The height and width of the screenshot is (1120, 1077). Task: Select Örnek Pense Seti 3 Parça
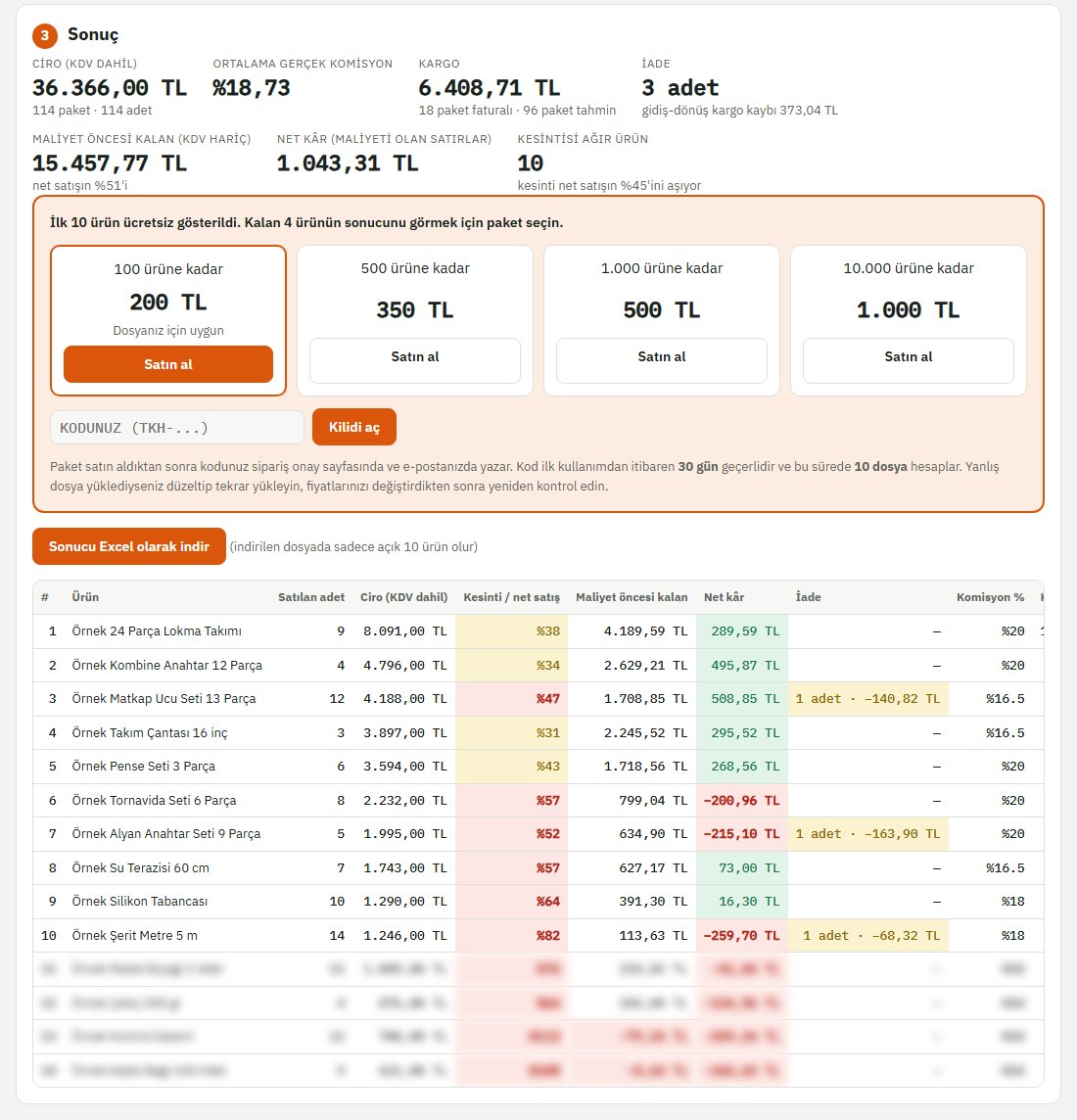point(144,767)
